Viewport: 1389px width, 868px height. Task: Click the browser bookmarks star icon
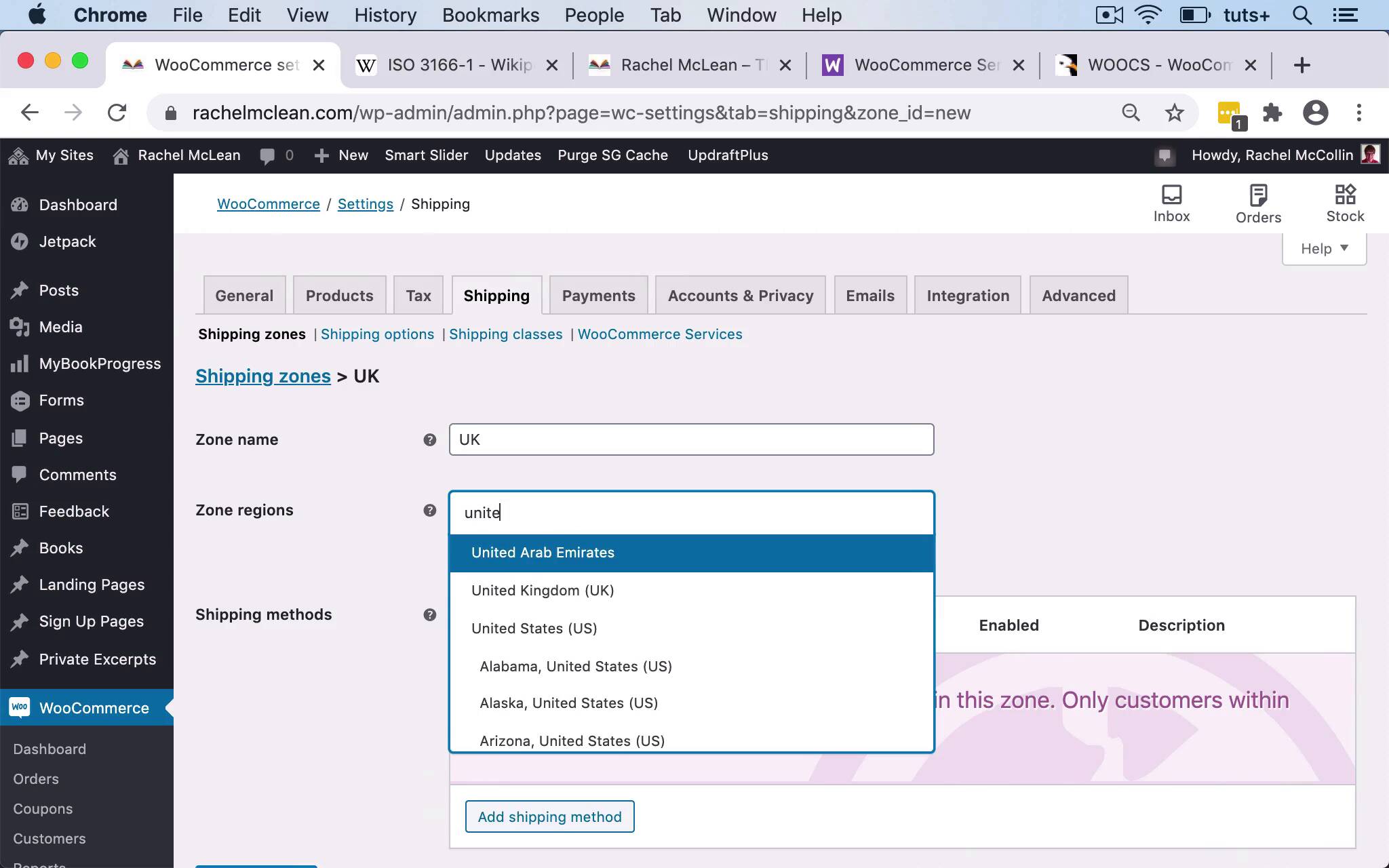tap(1174, 112)
